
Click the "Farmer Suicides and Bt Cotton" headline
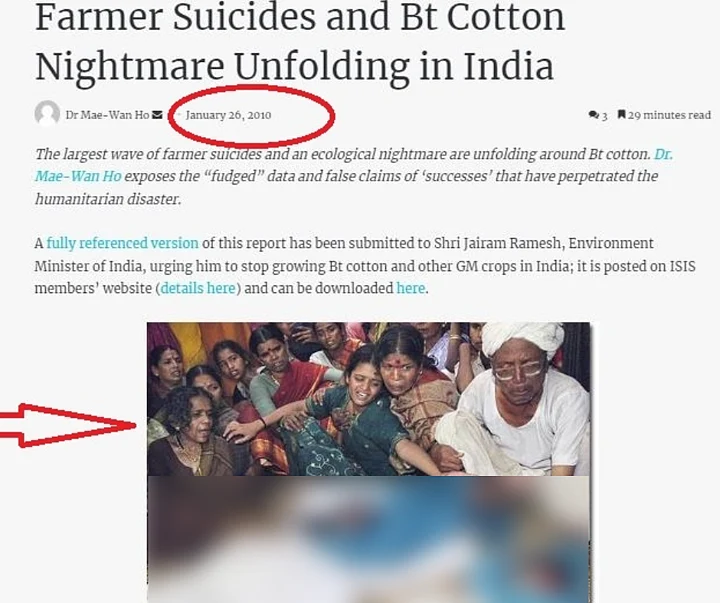click(300, 18)
